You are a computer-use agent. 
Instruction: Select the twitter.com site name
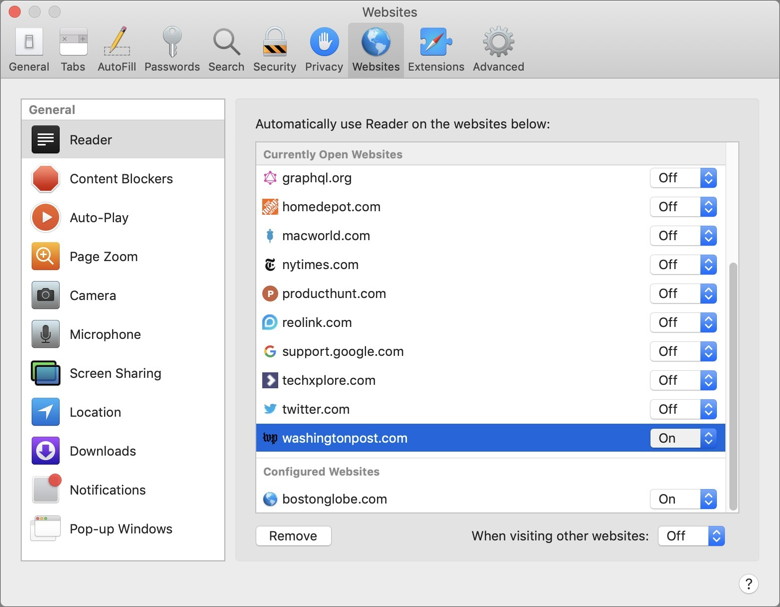point(315,409)
